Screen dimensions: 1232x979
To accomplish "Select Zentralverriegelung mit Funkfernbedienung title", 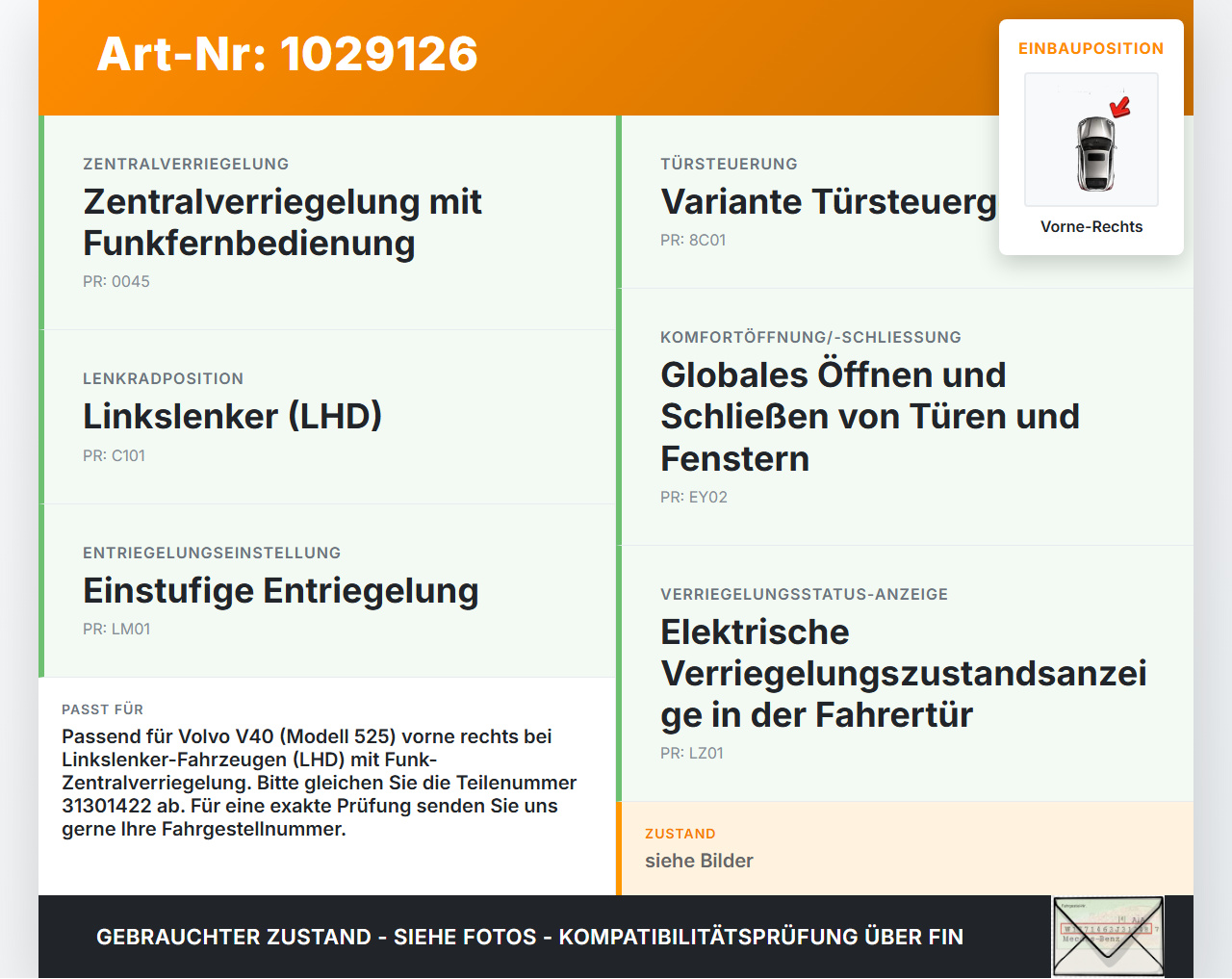I will (283, 222).
